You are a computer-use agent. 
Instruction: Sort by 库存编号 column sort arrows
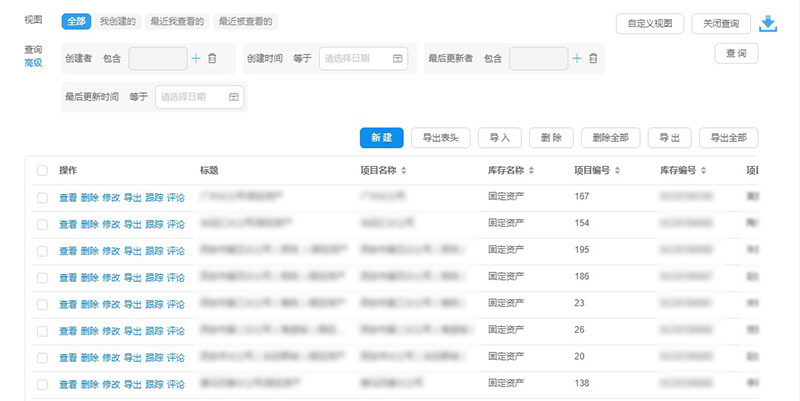705,171
